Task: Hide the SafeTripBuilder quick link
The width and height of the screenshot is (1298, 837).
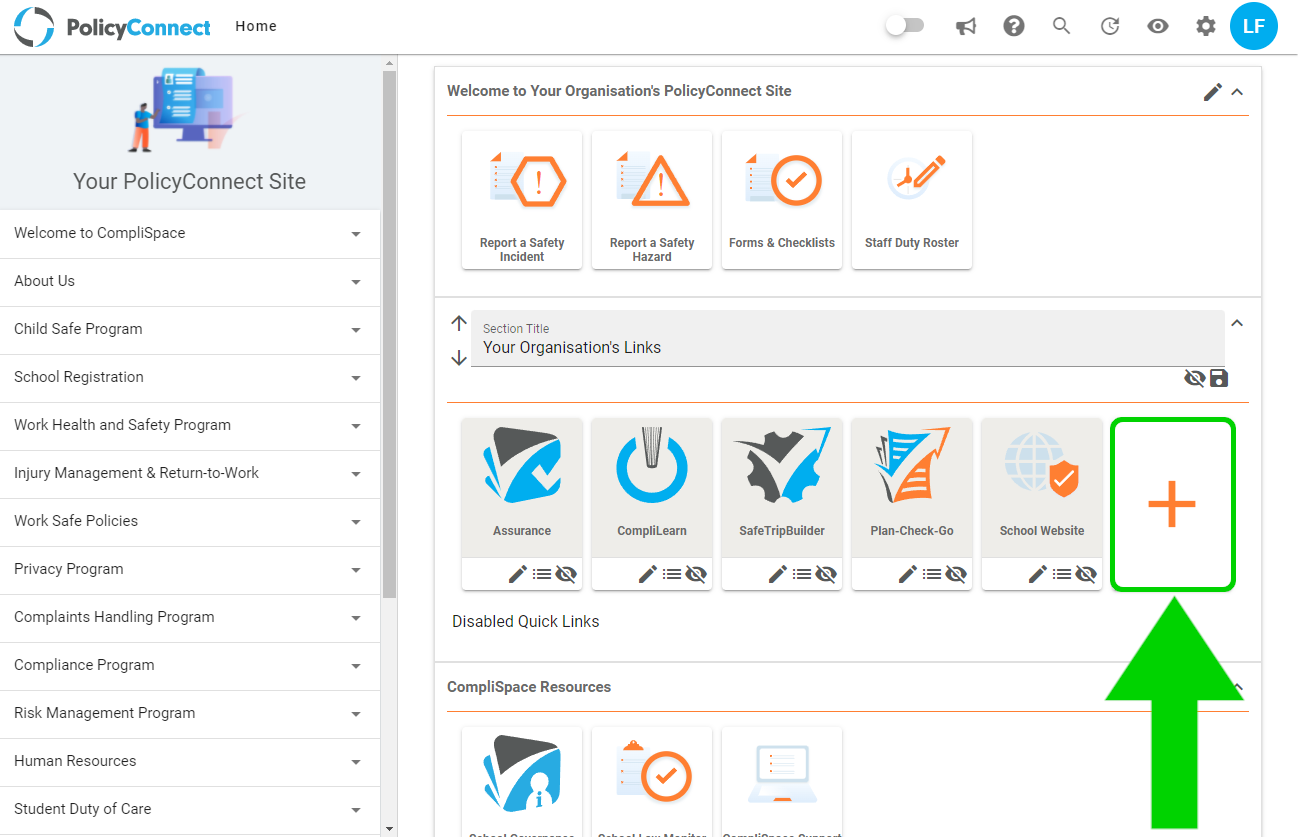Action: click(826, 574)
